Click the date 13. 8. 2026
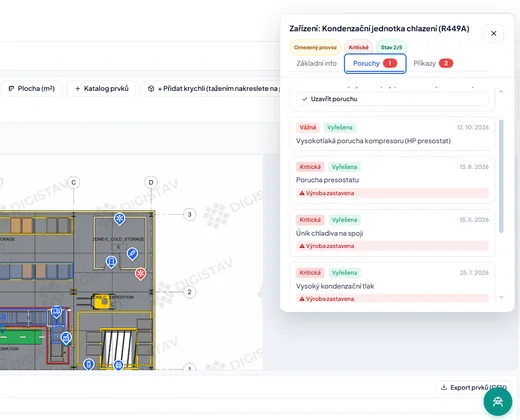The width and height of the screenshot is (520, 420). tap(474, 167)
